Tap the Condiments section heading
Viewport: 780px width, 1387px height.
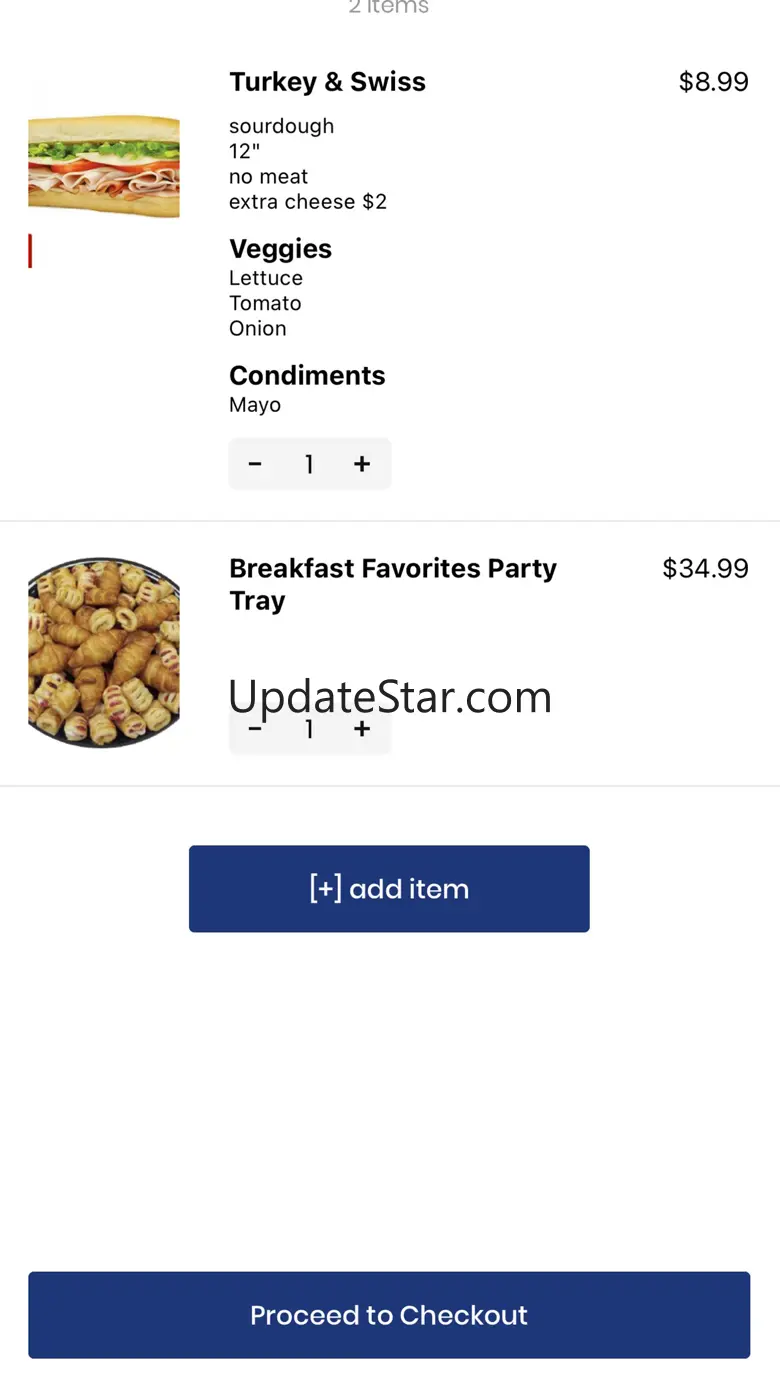[307, 376]
